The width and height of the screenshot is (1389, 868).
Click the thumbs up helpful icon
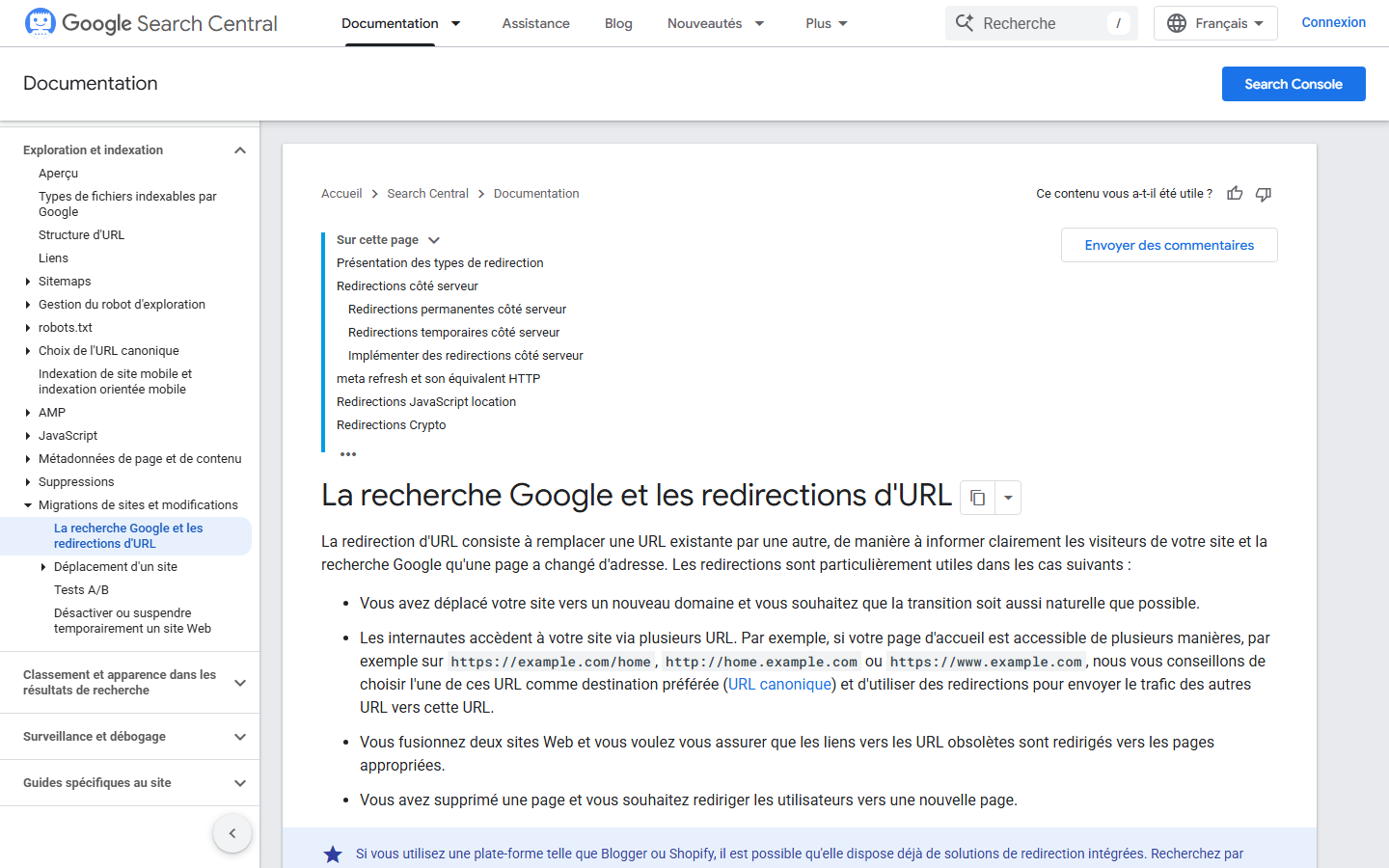tap(1235, 194)
